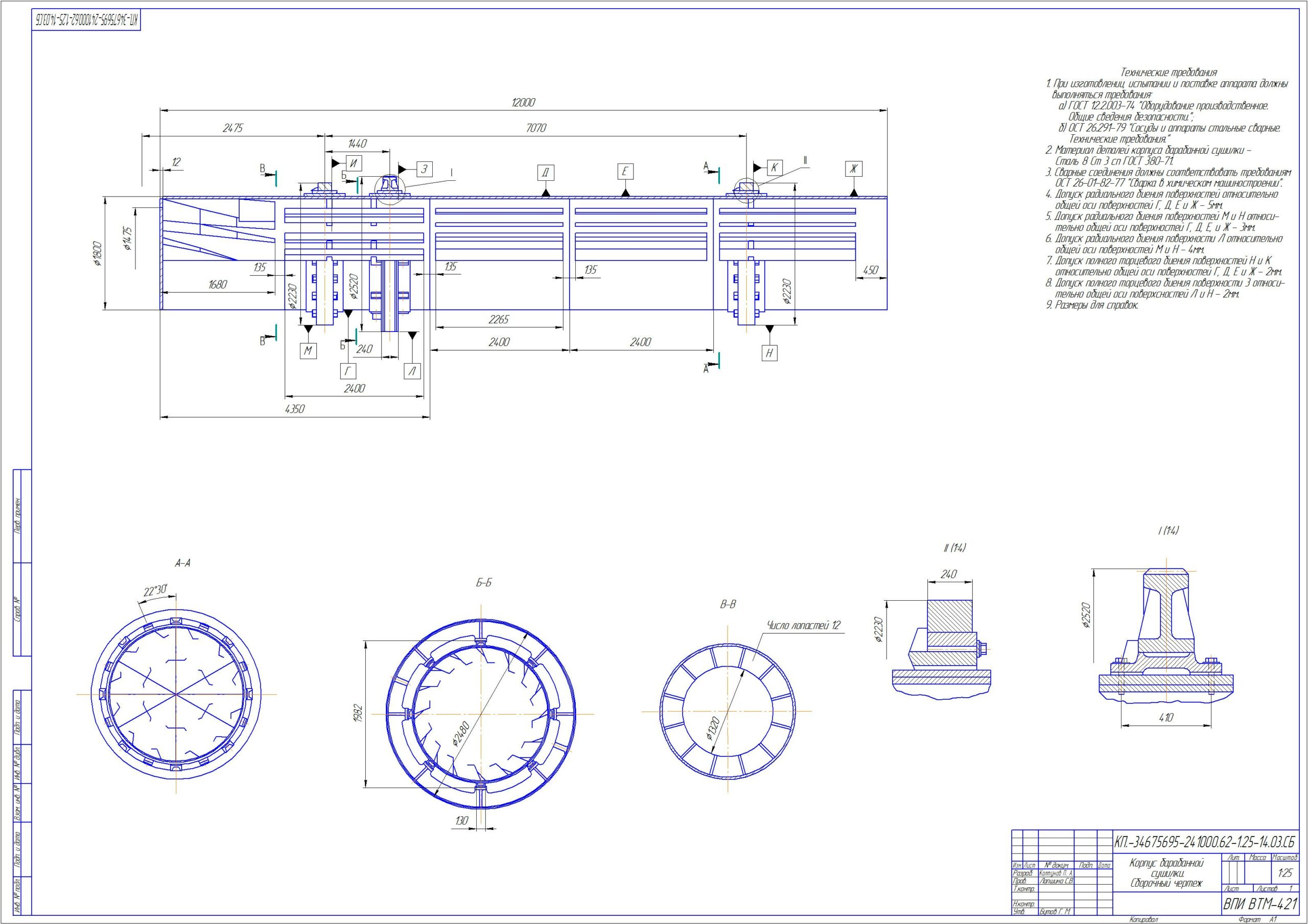Click the overall length dimension 12000
This screenshot has height=924, width=1308.
click(523, 103)
